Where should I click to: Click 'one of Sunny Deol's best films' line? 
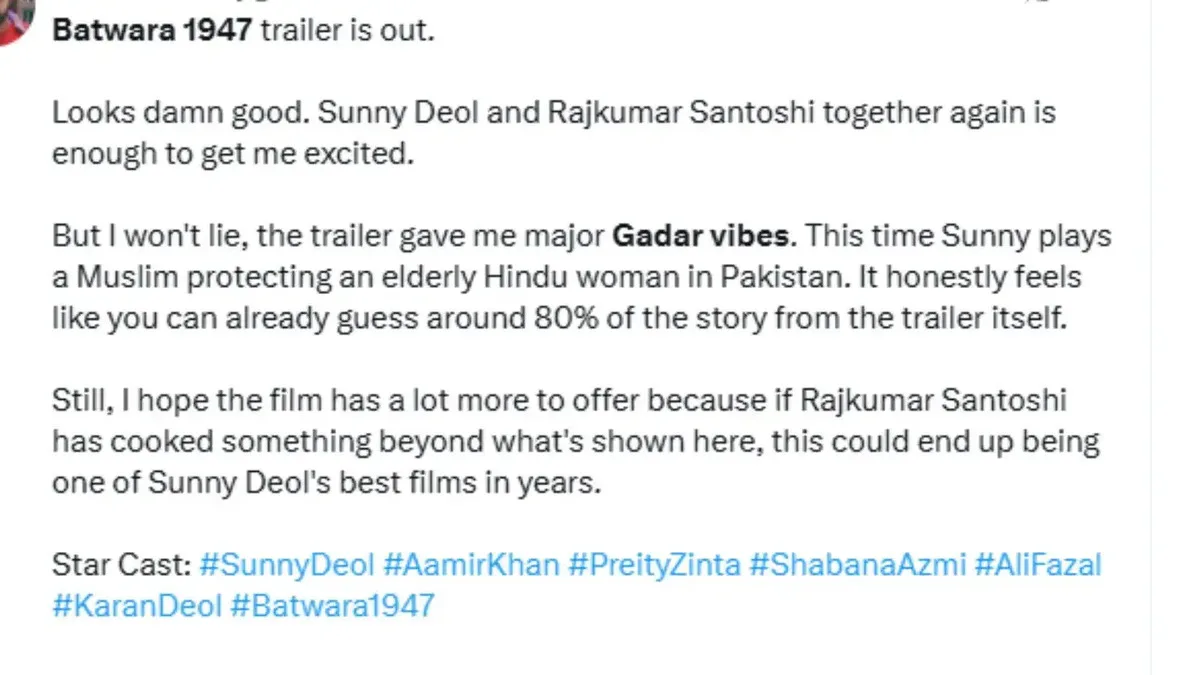(x=327, y=482)
